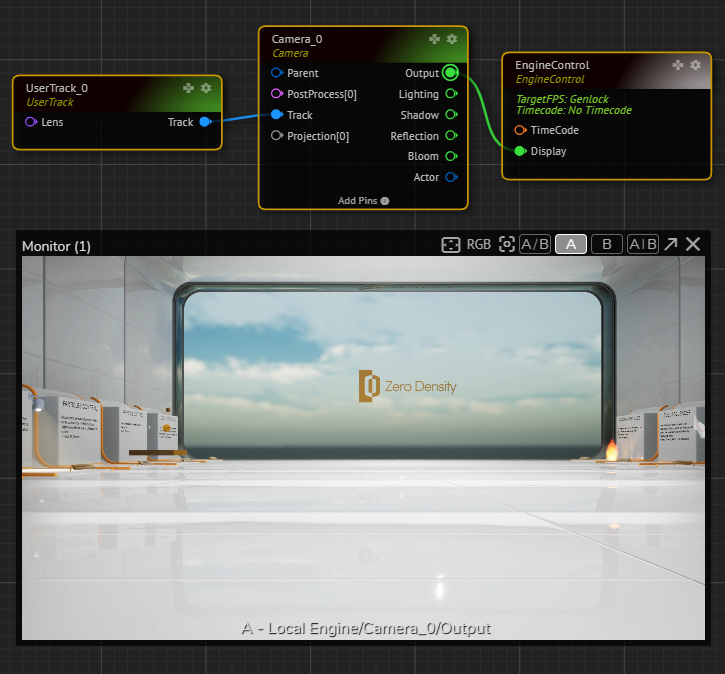The height and width of the screenshot is (674, 725).
Task: Click the TimeCode pin on EngineControl
Action: pyautogui.click(x=520, y=130)
